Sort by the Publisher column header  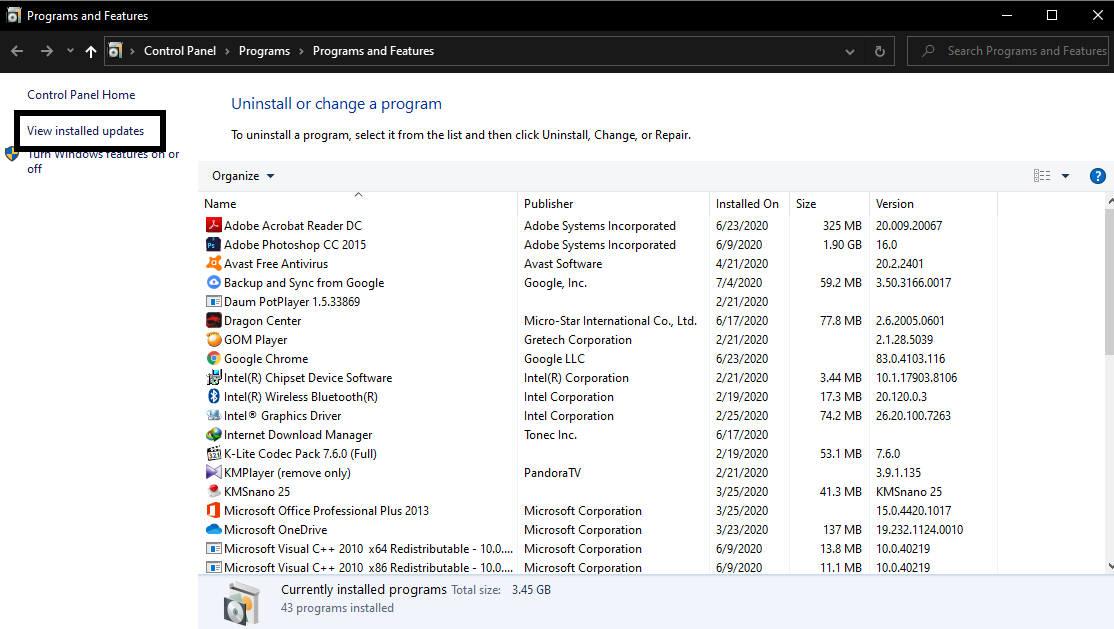pos(614,203)
